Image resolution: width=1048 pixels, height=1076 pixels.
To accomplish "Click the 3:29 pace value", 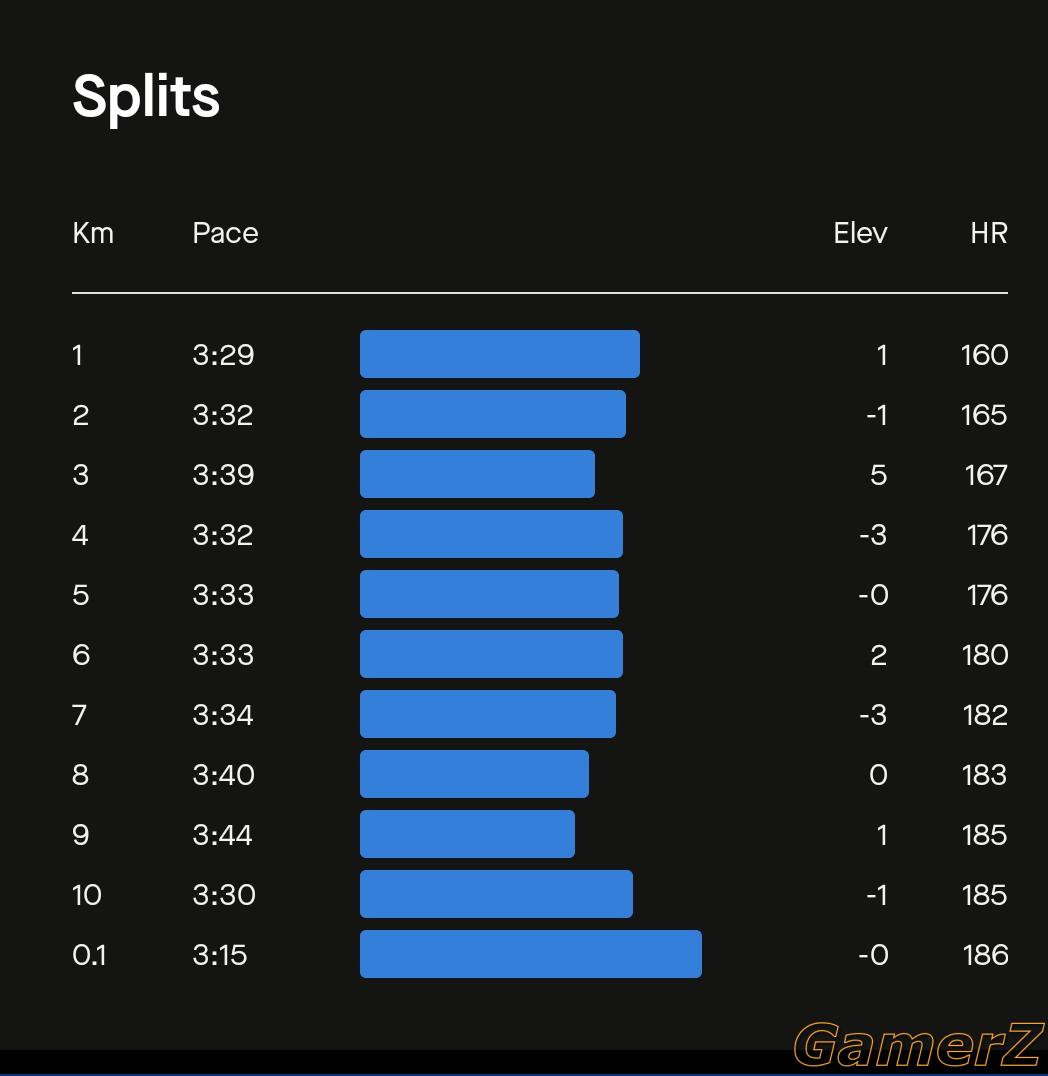I will 223,355.
